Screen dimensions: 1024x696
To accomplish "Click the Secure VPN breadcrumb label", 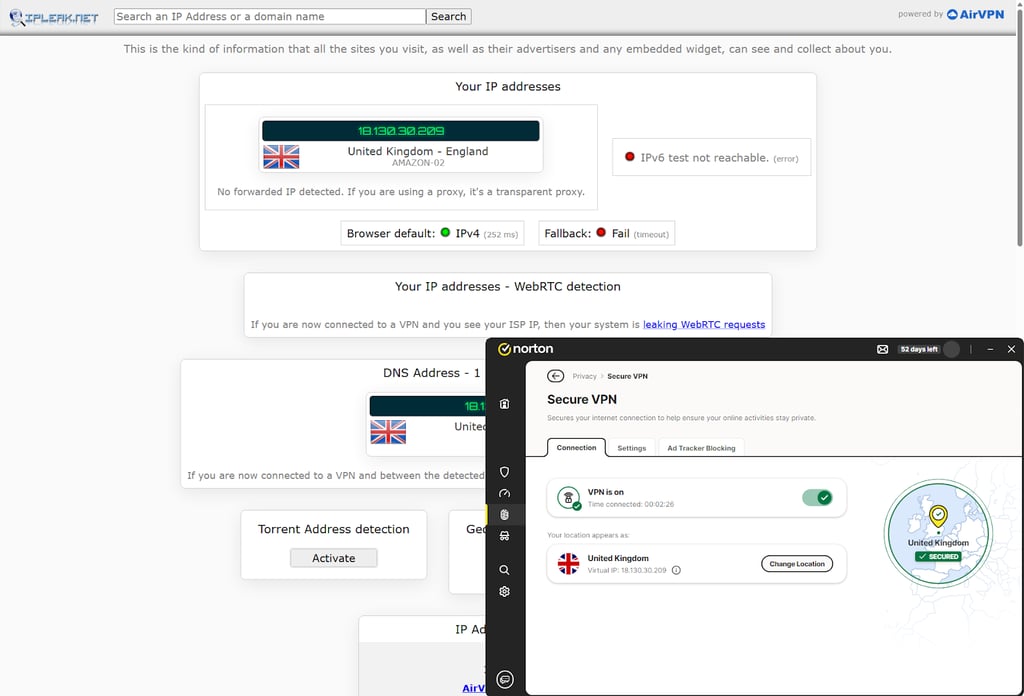I will tap(628, 376).
